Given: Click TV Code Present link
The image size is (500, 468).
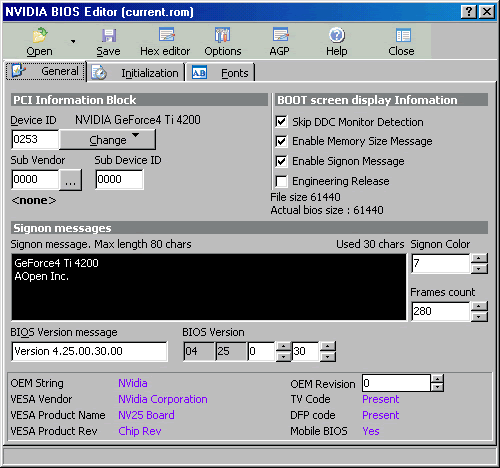Looking at the screenshot, I should [x=380, y=399].
